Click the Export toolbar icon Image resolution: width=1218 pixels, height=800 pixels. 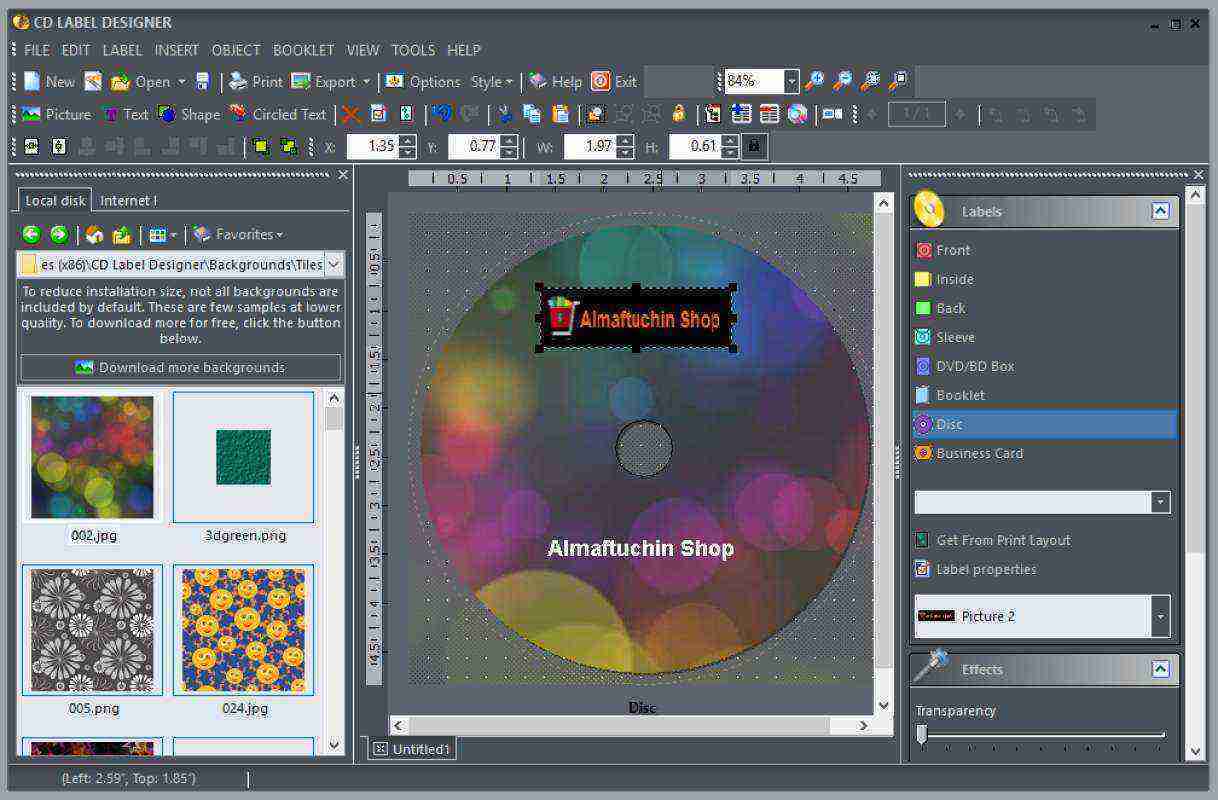[x=300, y=81]
